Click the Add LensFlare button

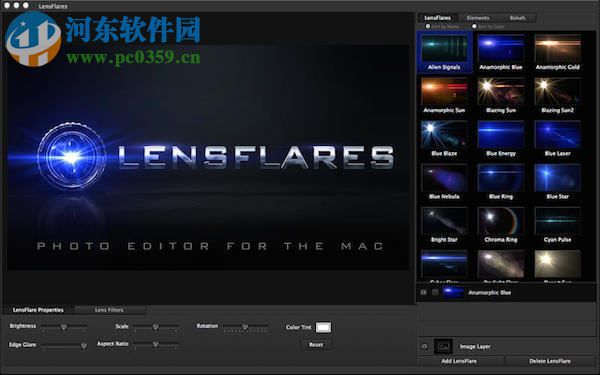459,361
